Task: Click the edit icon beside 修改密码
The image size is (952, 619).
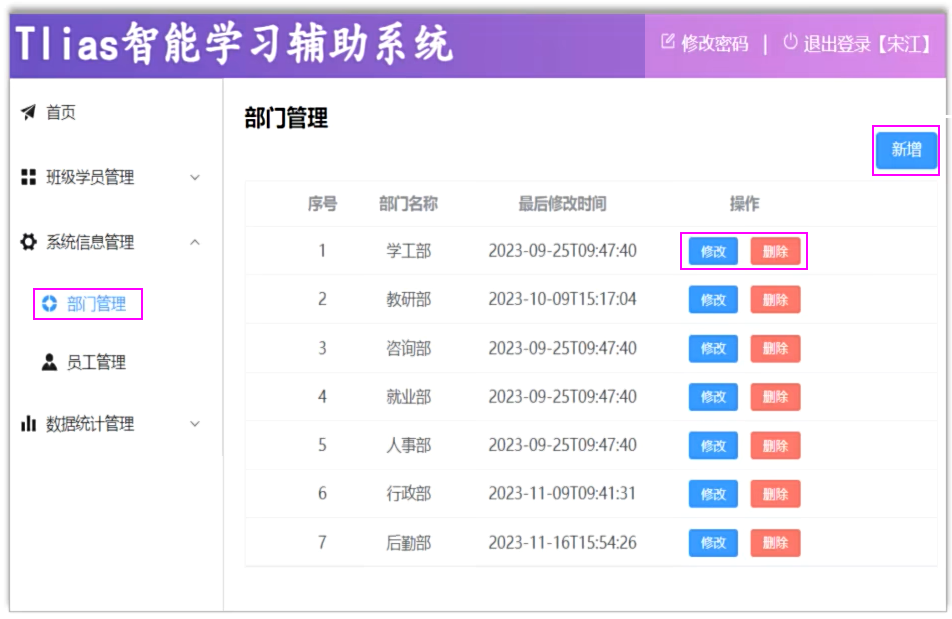Action: point(668,42)
